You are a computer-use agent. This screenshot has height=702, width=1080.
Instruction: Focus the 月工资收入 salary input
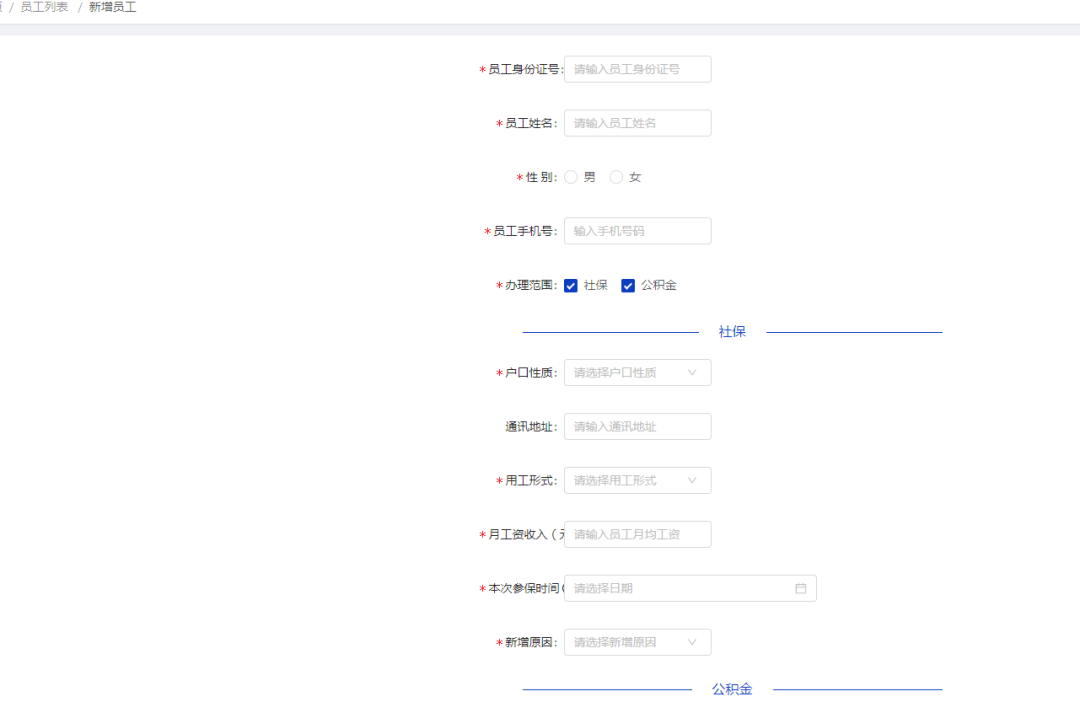[637, 535]
